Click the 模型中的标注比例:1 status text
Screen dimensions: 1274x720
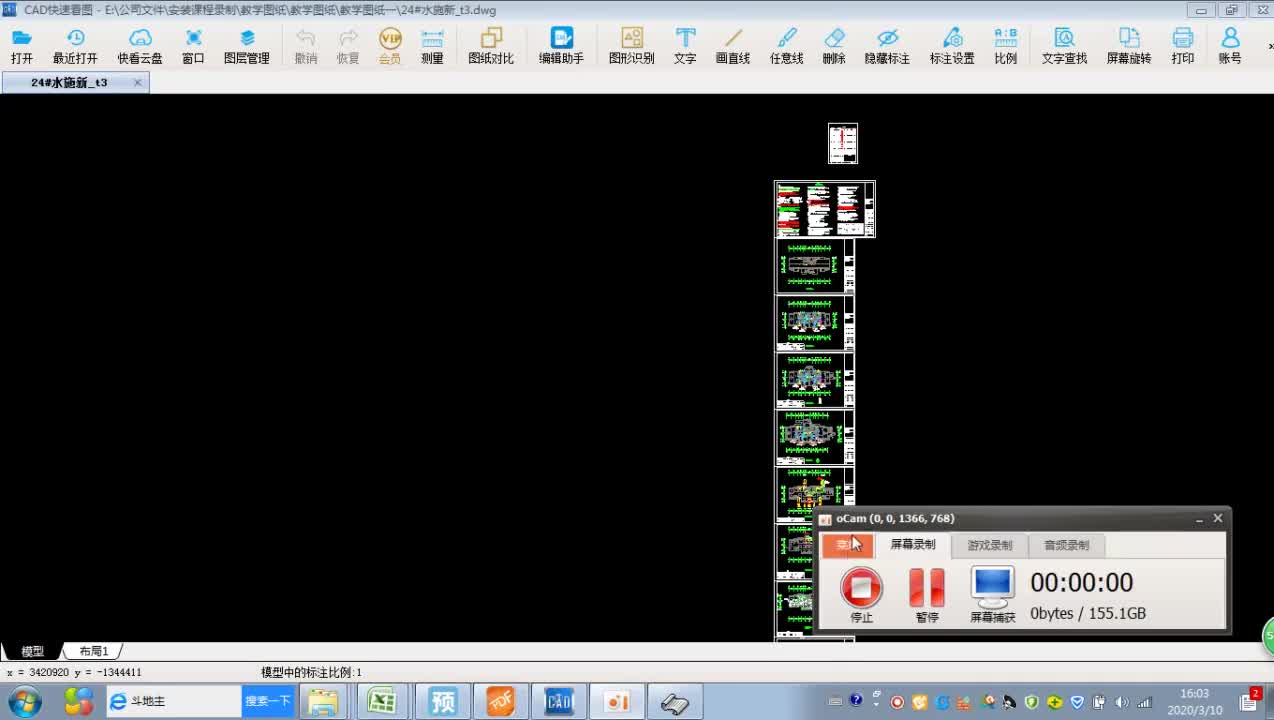[312, 673]
